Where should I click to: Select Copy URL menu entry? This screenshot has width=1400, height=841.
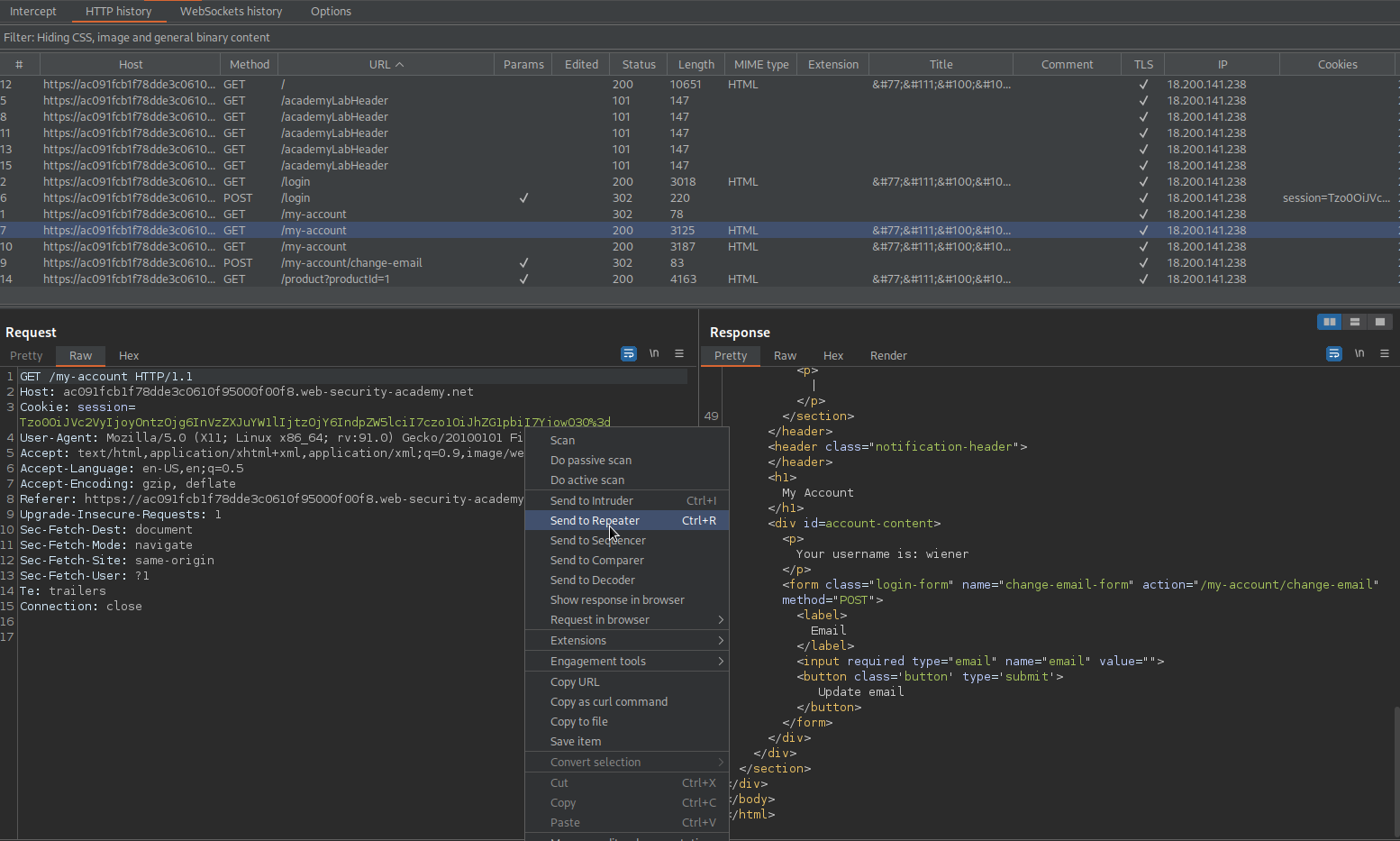pyautogui.click(x=627, y=682)
